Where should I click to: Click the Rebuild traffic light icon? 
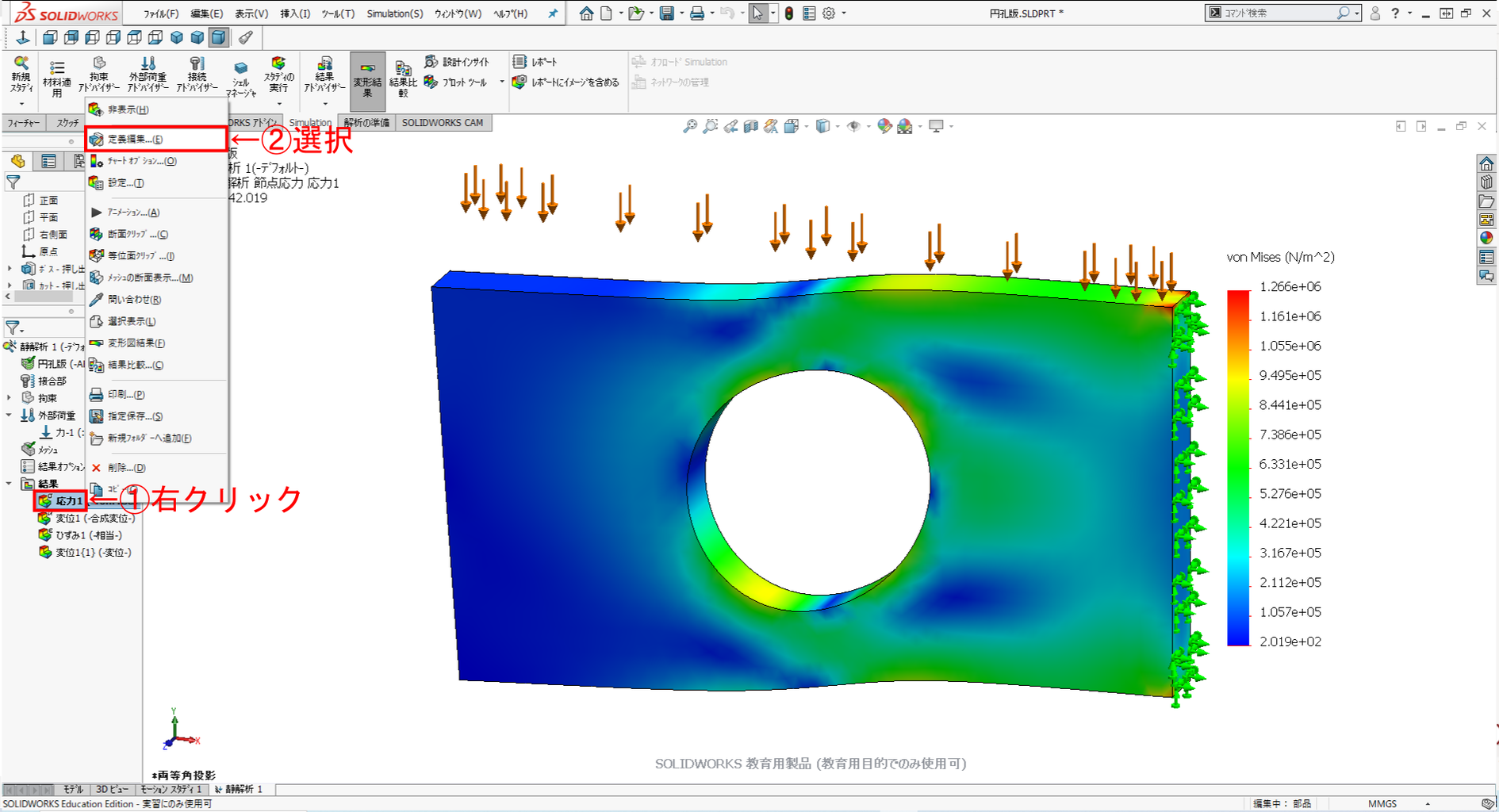pyautogui.click(x=789, y=13)
